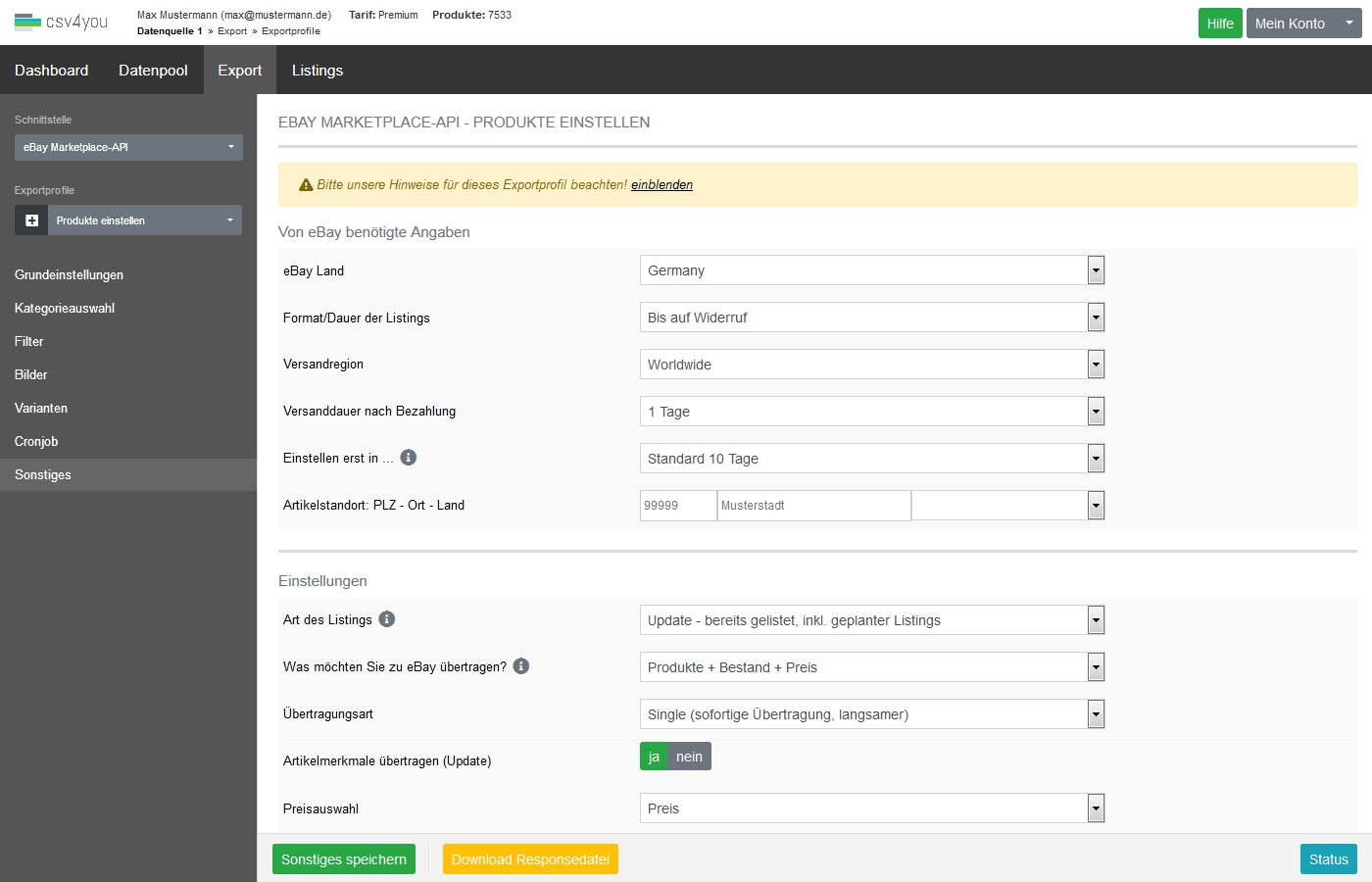The width and height of the screenshot is (1372, 882).
Task: Toggle Artikelmerkmale übertragen to ja
Action: tap(654, 757)
